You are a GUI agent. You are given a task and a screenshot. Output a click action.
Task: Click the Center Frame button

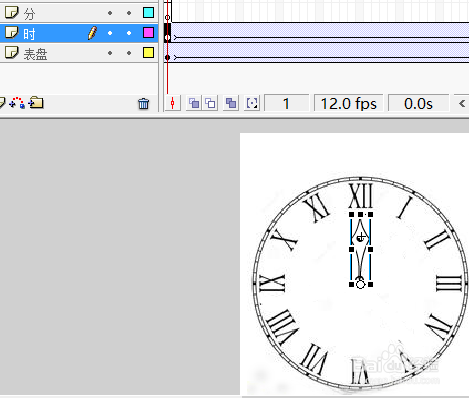click(173, 103)
